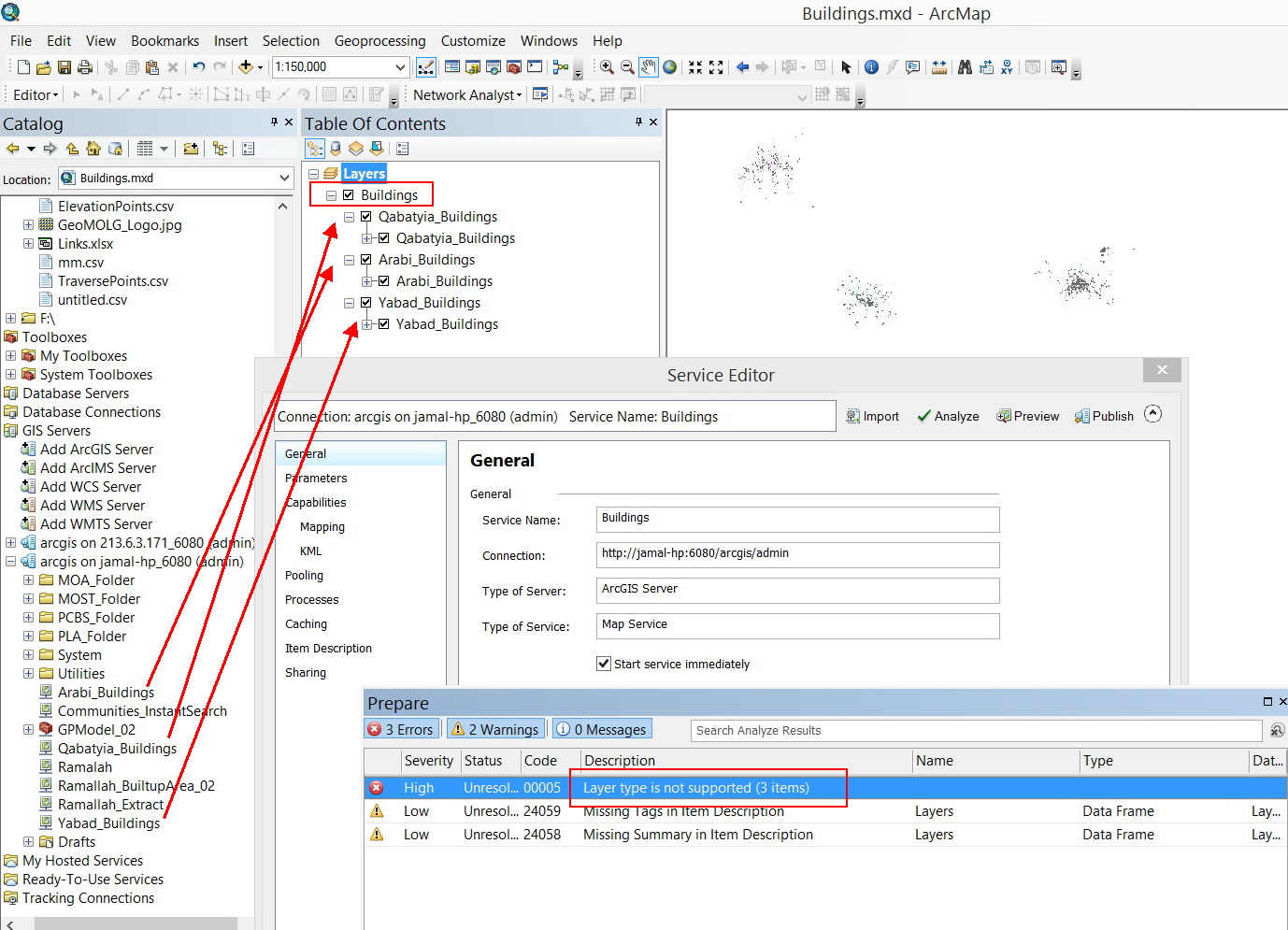Open the map scale dropdown
Screen dimensions: 1288x930
(400, 67)
